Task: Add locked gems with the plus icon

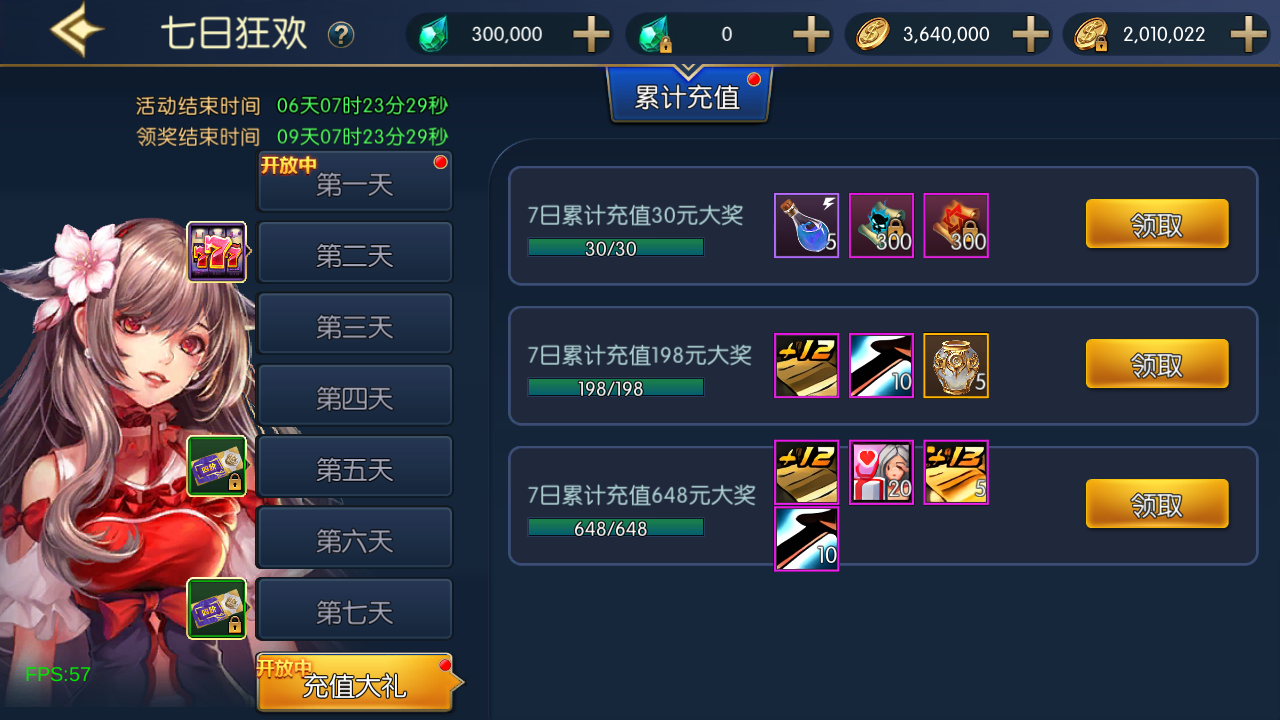Action: (811, 35)
